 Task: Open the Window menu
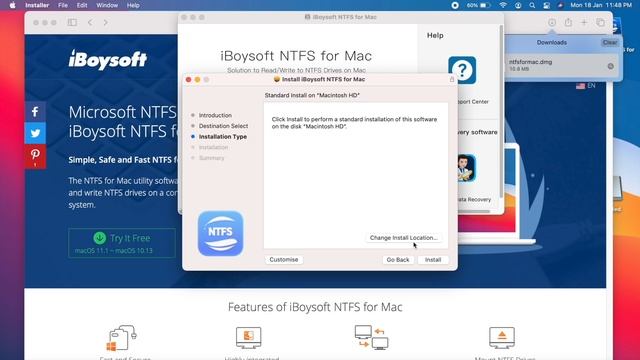[x=107, y=5]
